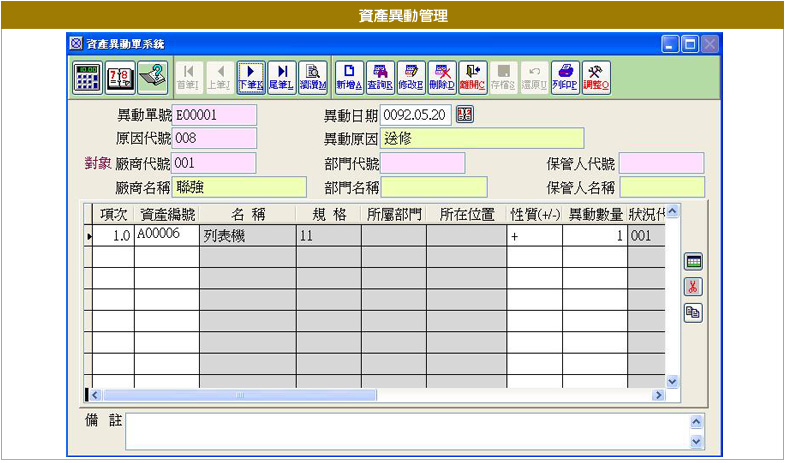Jump to last record (尾筆)
Image resolution: width=786 pixels, height=463 pixels.
pyautogui.click(x=282, y=77)
